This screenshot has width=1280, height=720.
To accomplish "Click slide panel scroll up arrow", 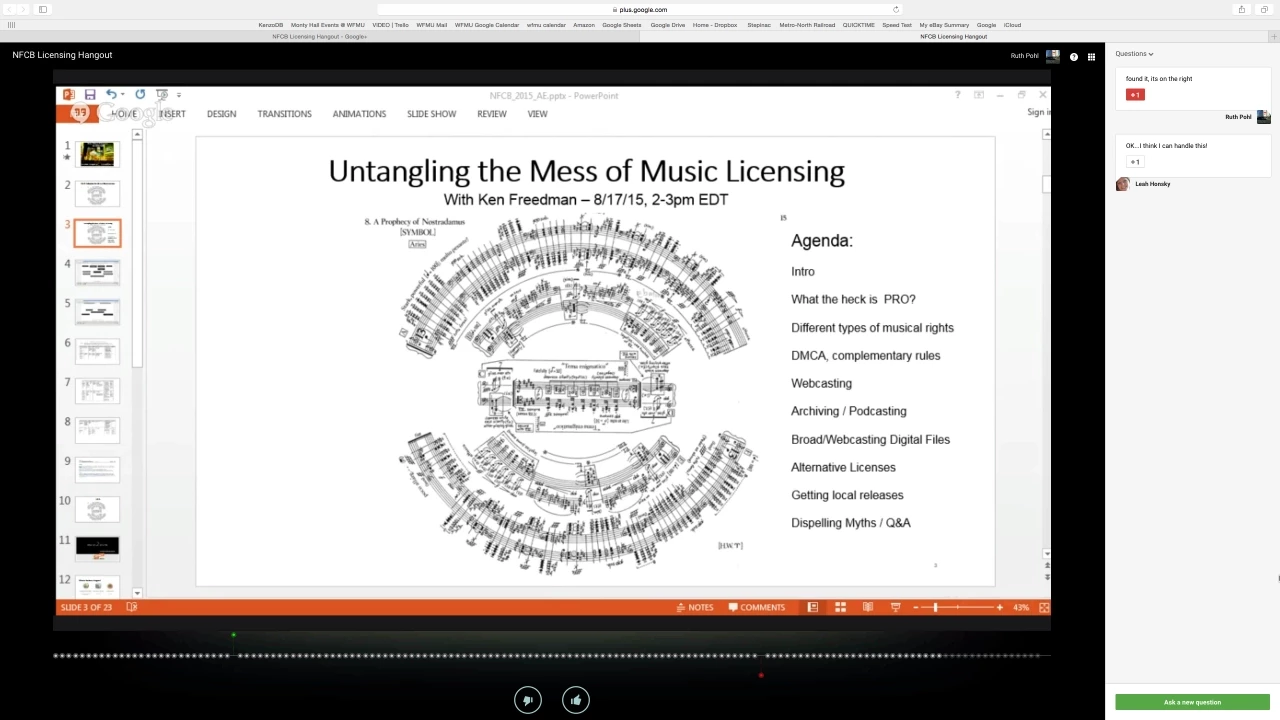I will [138, 135].
